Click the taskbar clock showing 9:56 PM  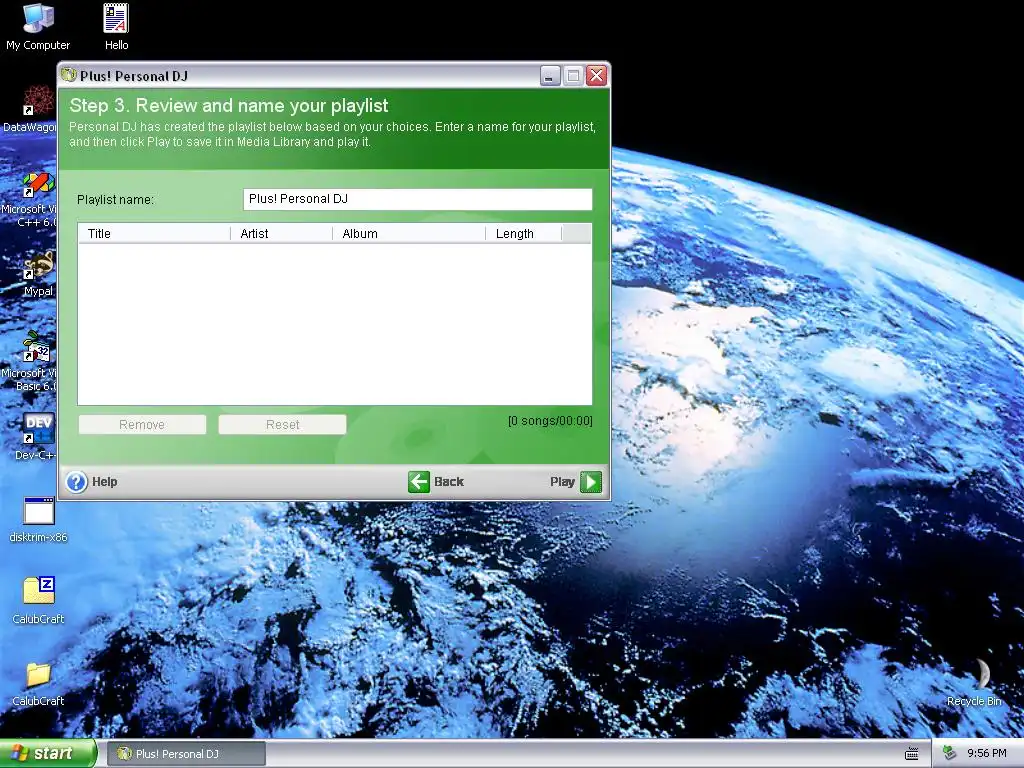(x=987, y=753)
